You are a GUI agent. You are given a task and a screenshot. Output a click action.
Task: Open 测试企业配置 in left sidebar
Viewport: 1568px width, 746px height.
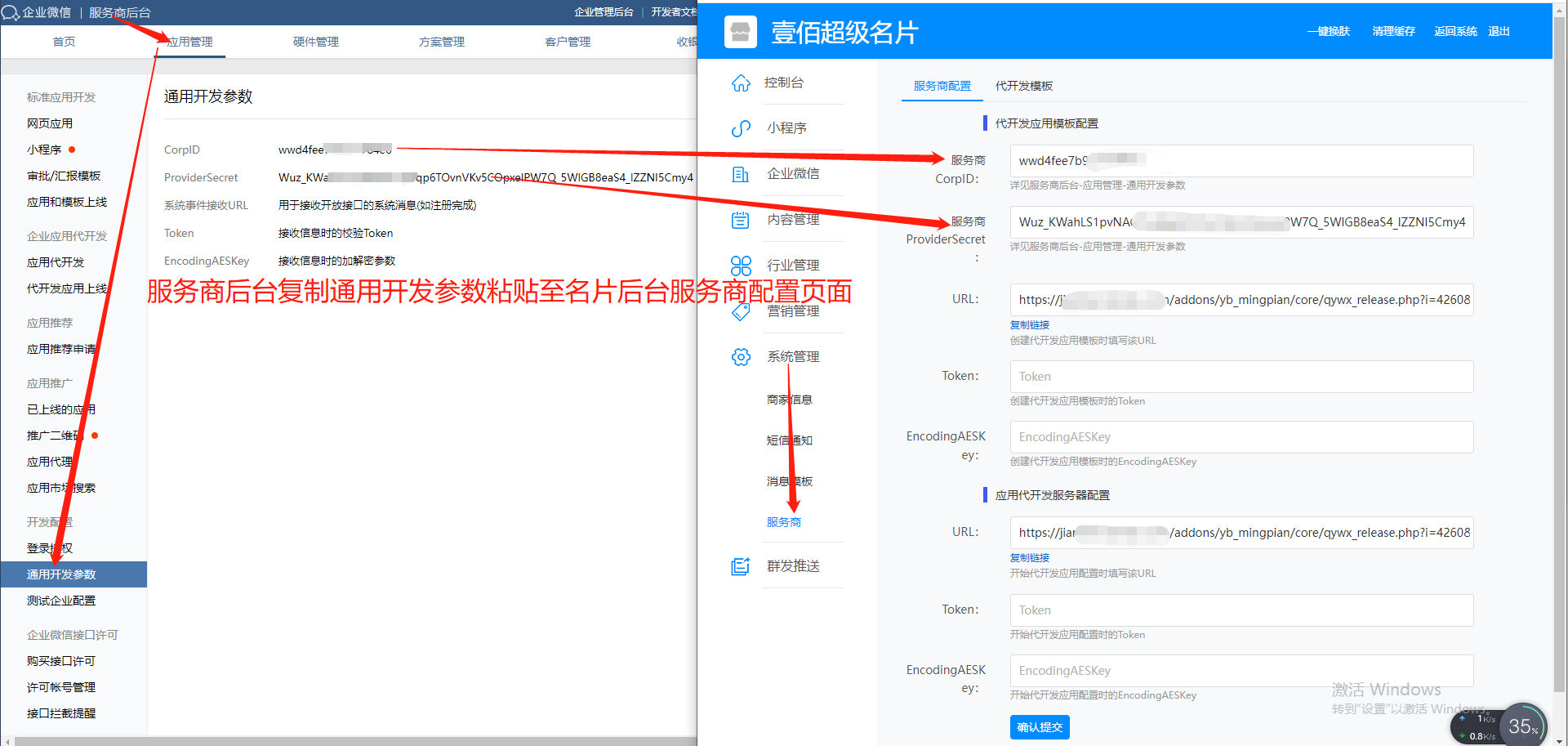61,601
